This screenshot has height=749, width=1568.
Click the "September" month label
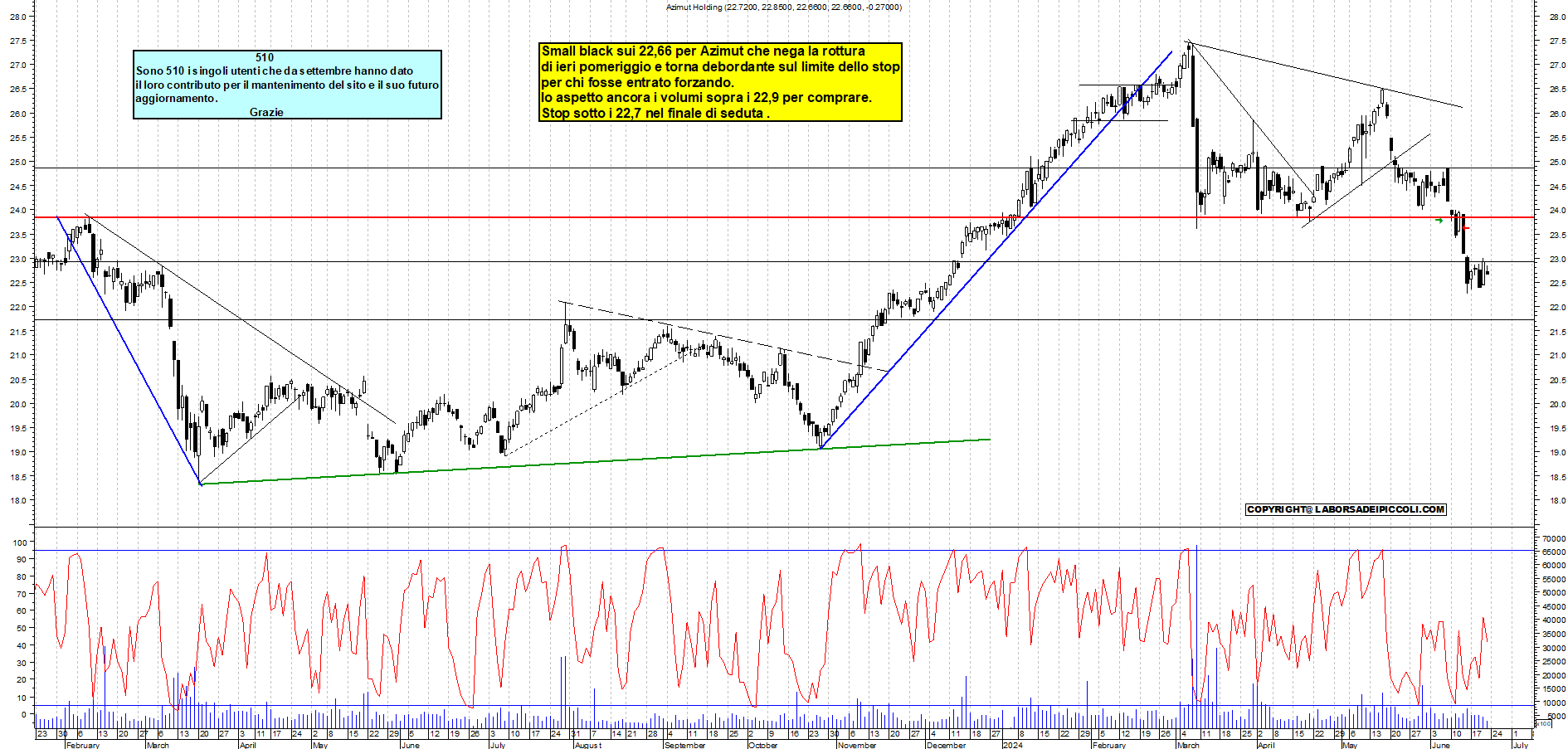(x=684, y=745)
